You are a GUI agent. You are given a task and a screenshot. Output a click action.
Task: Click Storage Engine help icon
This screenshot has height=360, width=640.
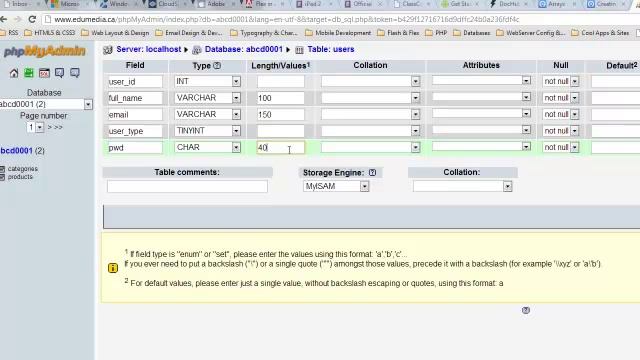coord(372,173)
